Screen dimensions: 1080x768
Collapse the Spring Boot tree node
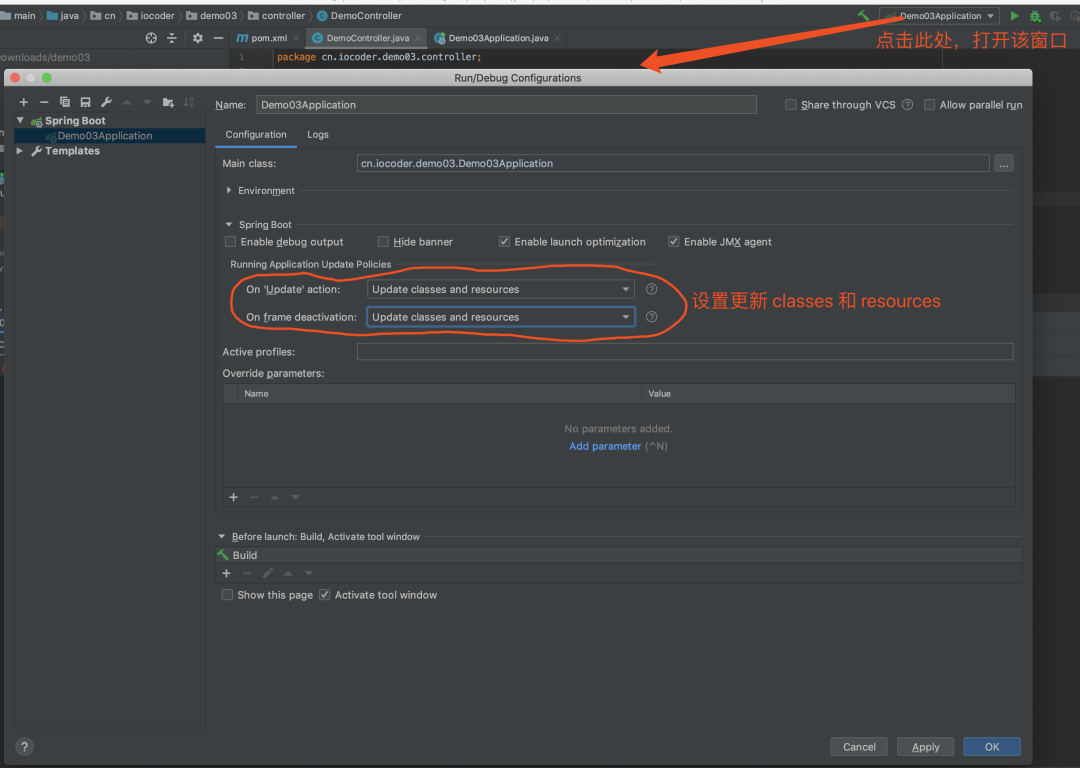coord(21,121)
